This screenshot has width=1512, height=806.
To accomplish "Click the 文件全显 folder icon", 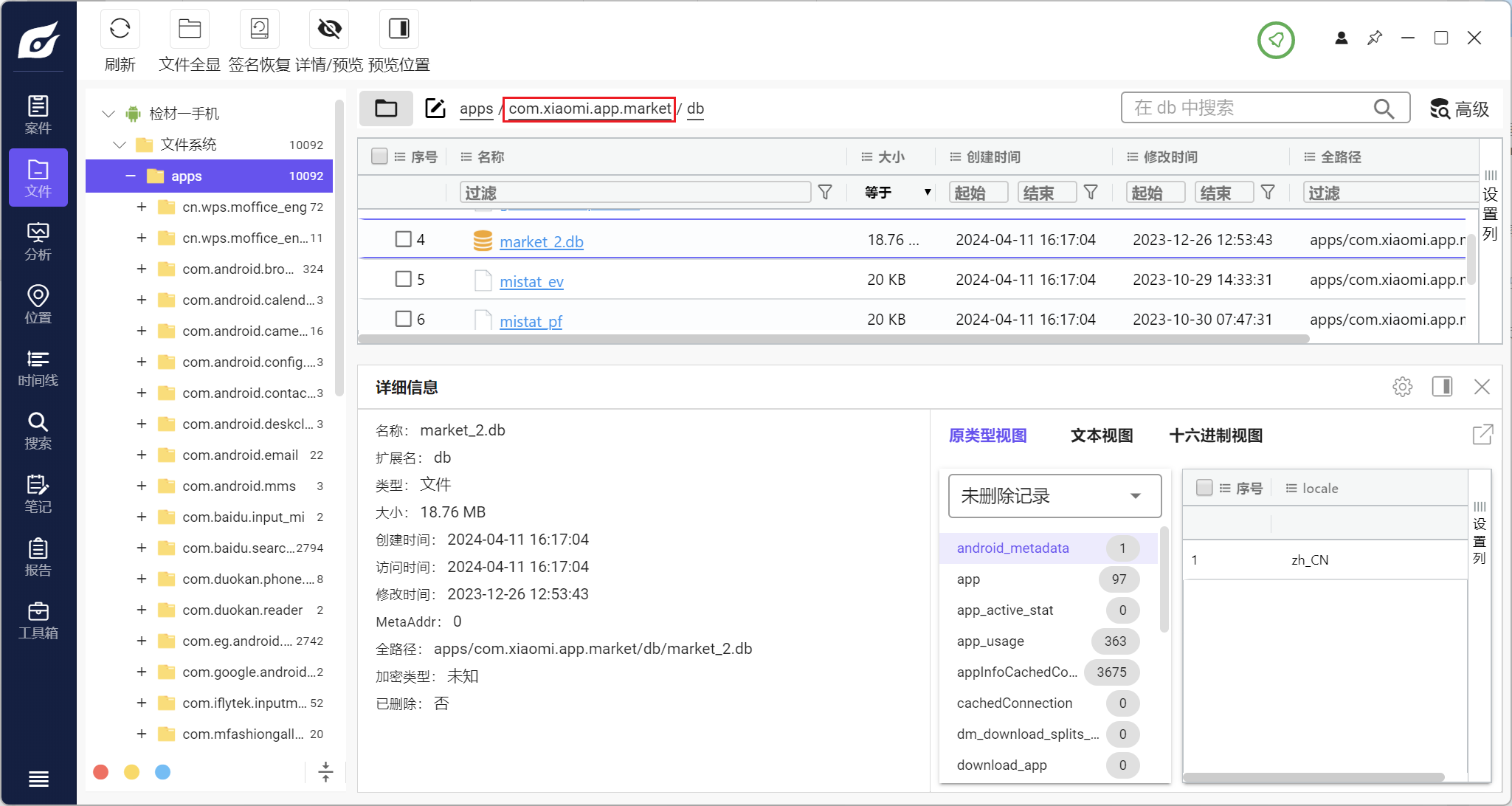I will (x=190, y=29).
